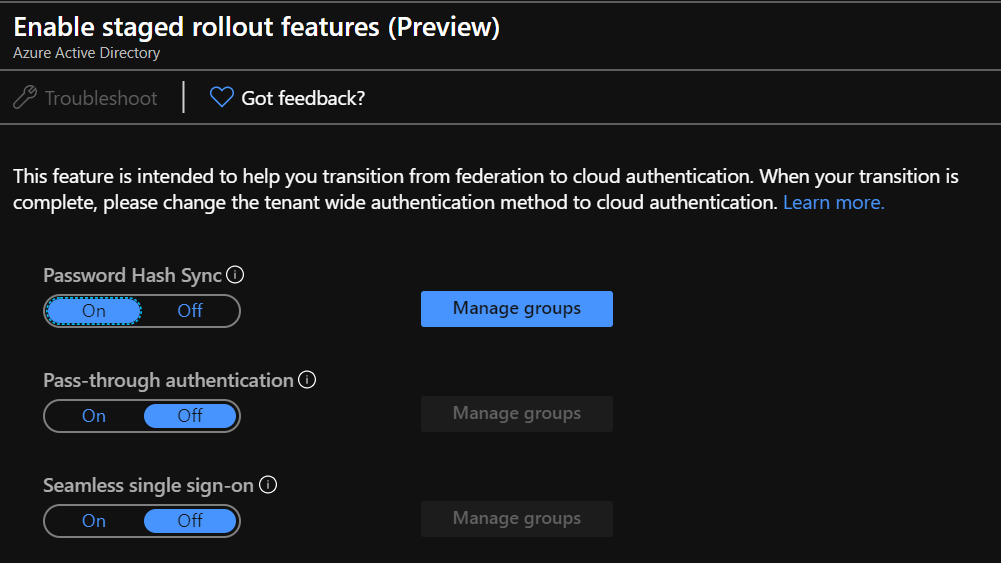The image size is (1001, 563).
Task: Open the Learn more link
Action: coord(833,203)
